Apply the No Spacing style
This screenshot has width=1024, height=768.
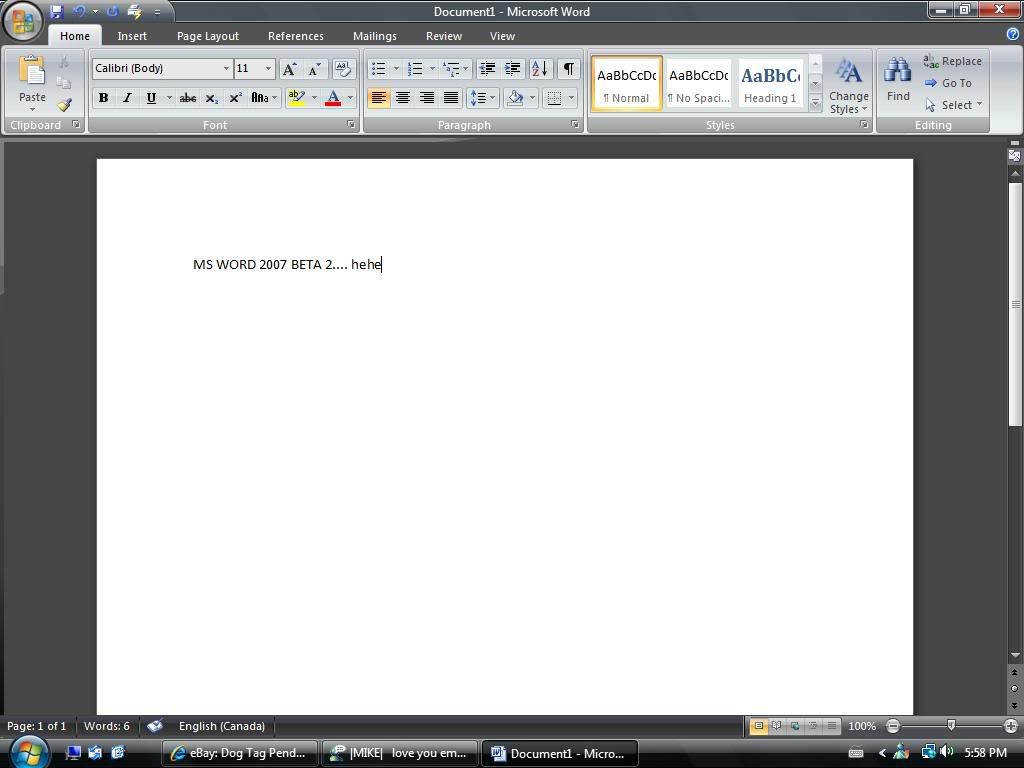699,83
